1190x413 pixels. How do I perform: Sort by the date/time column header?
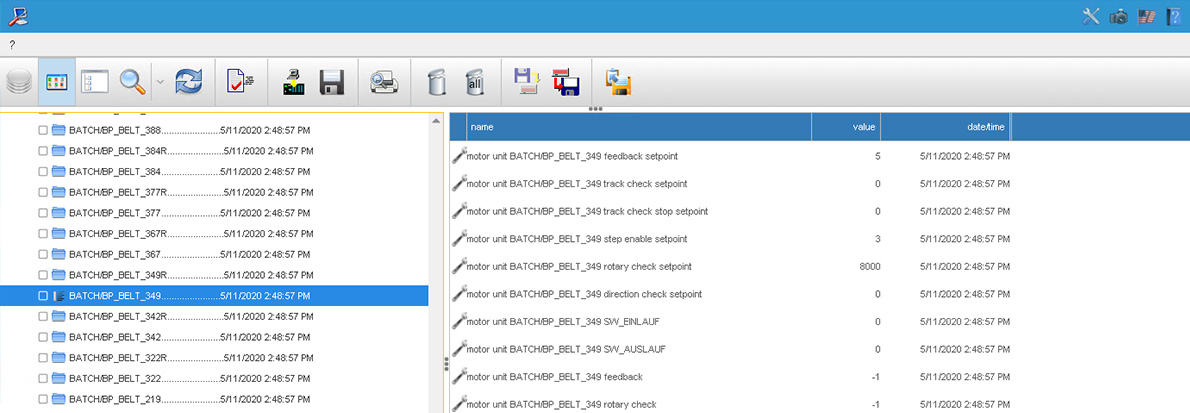(946, 127)
